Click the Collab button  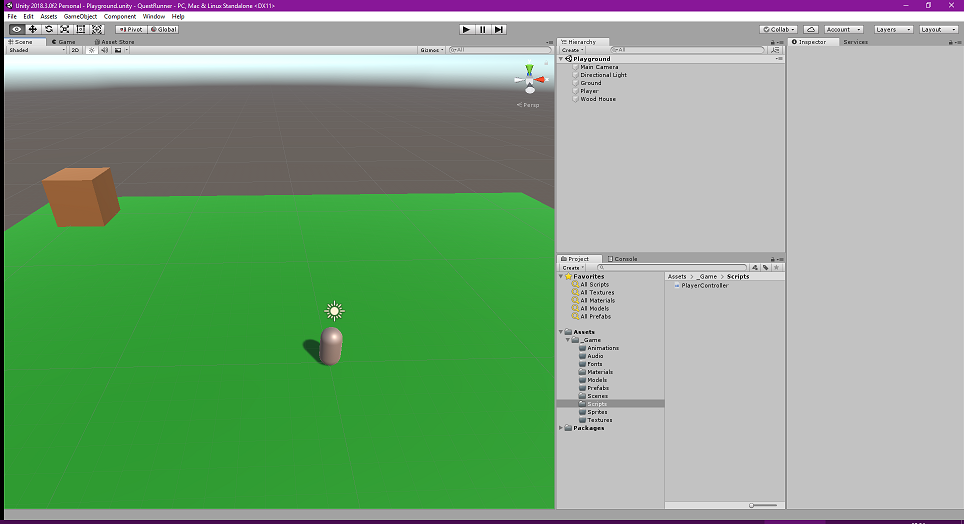click(778, 29)
